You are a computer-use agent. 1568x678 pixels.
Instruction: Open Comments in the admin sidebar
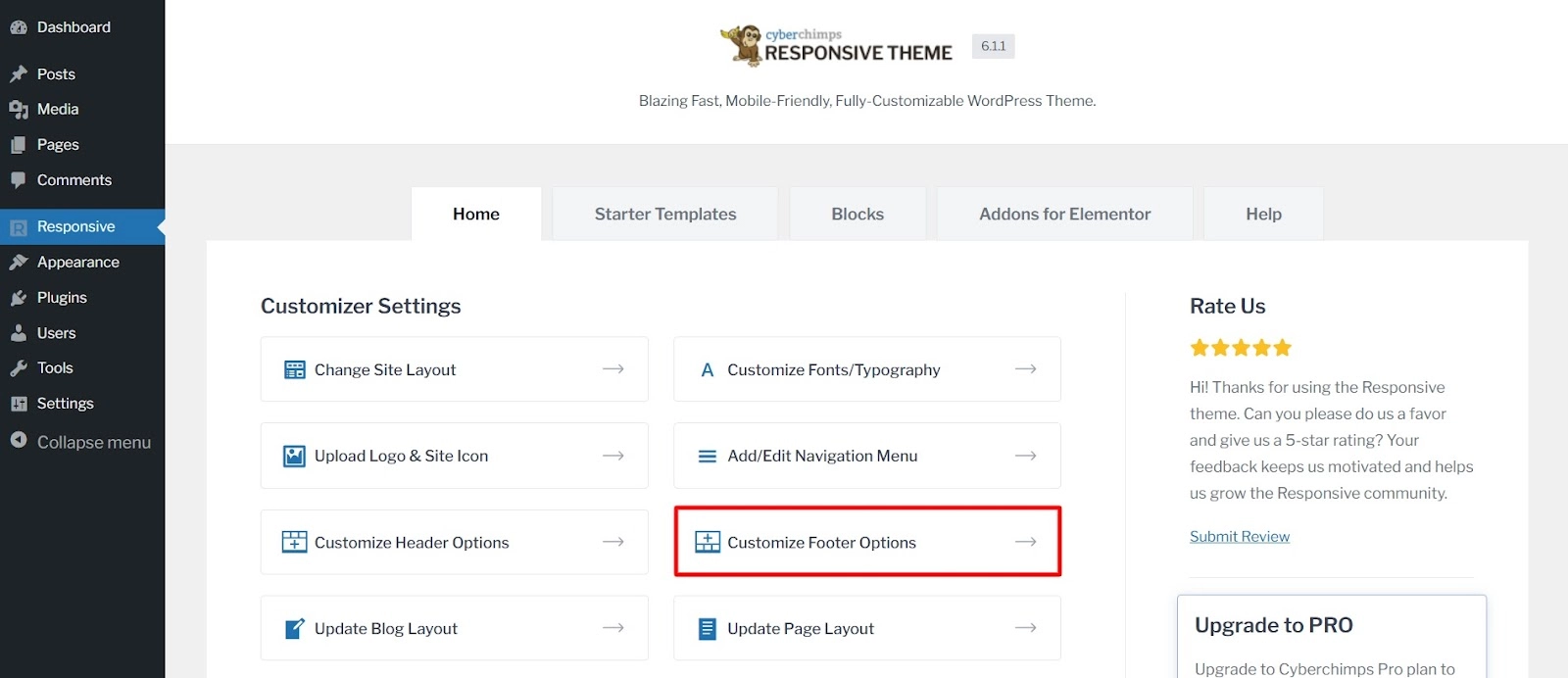82,180
